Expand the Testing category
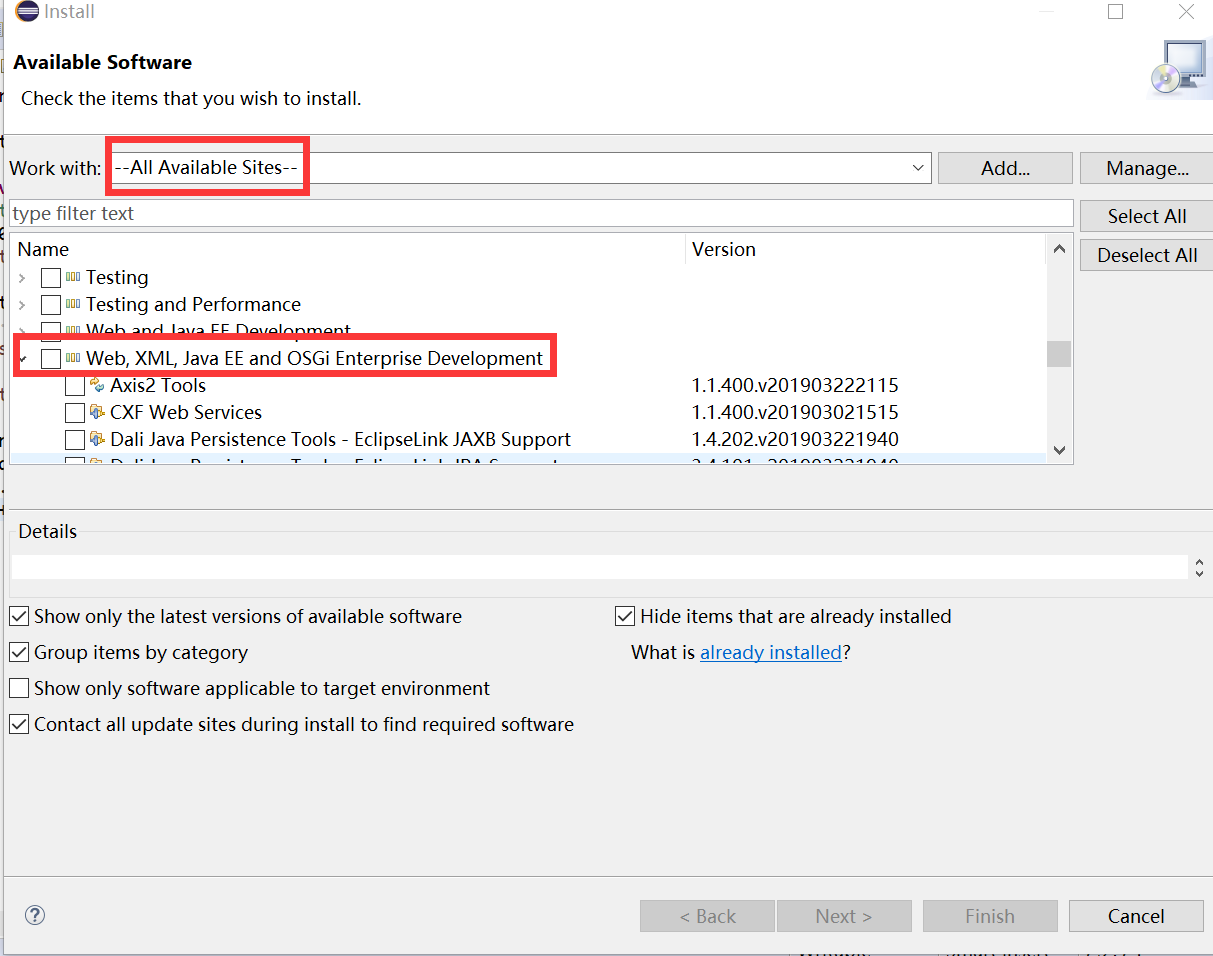 [22, 278]
